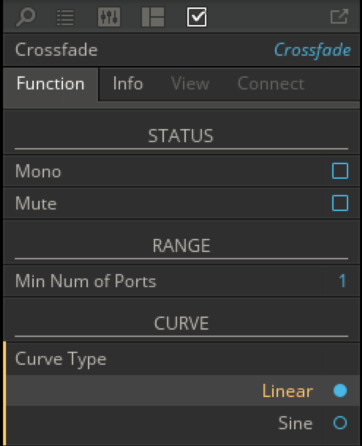362x446 pixels.
Task: Open the Info tab
Action: pos(128,84)
